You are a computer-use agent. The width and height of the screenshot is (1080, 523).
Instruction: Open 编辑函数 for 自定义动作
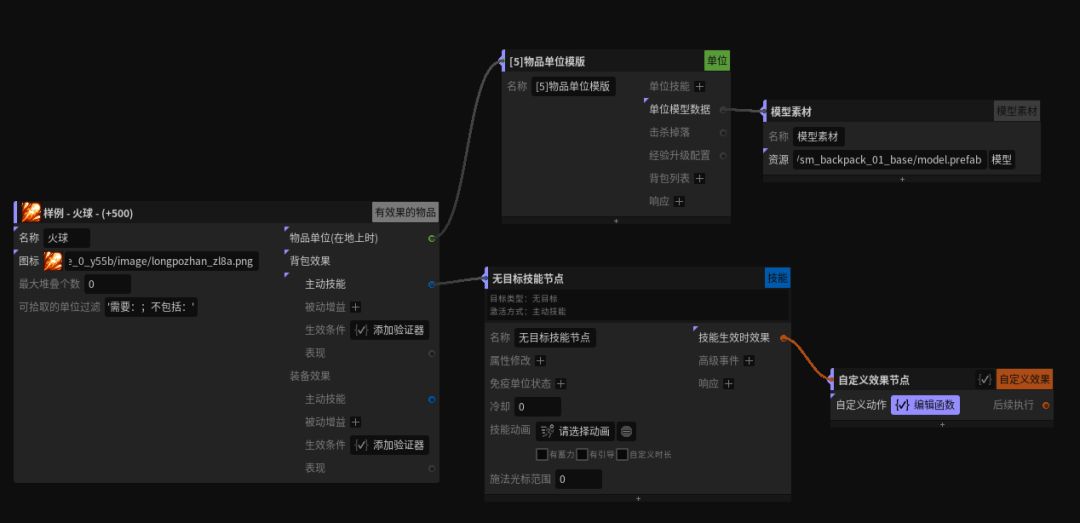[x=925, y=405]
